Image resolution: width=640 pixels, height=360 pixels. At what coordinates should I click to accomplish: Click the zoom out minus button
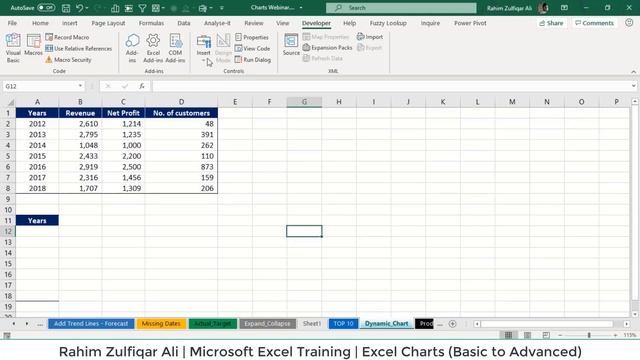pos(560,335)
